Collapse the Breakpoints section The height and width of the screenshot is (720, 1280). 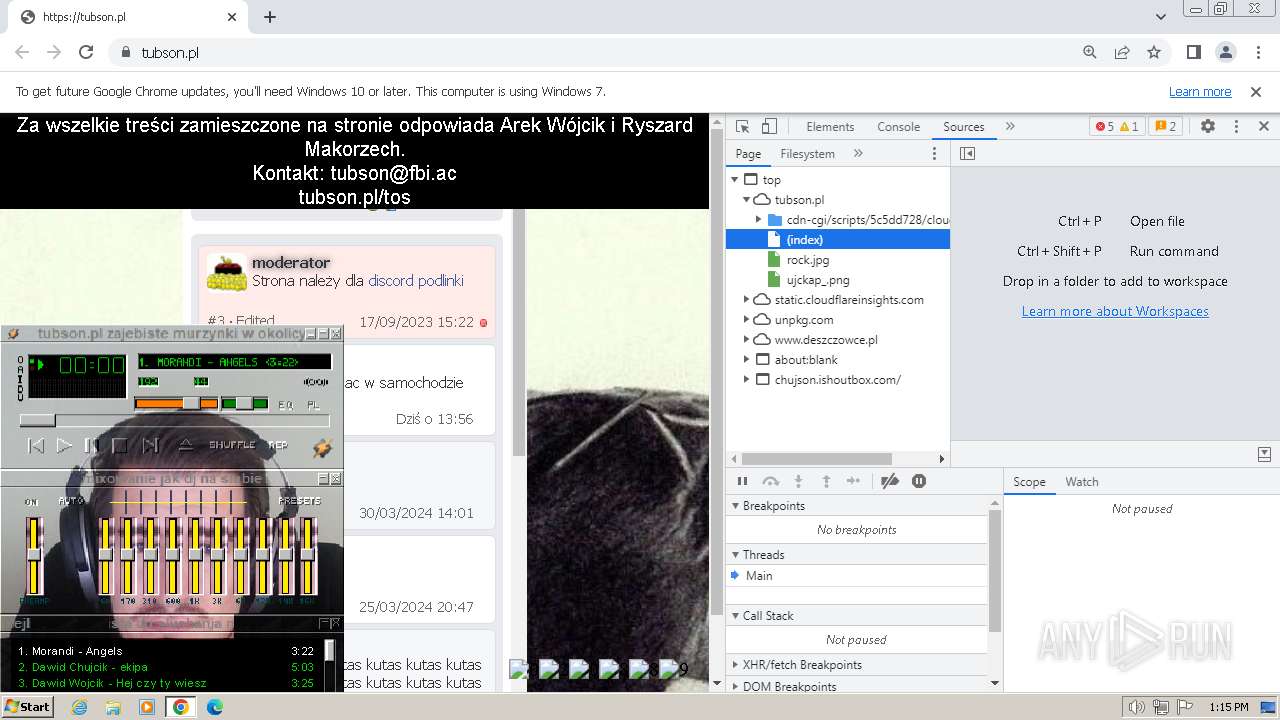pos(736,506)
